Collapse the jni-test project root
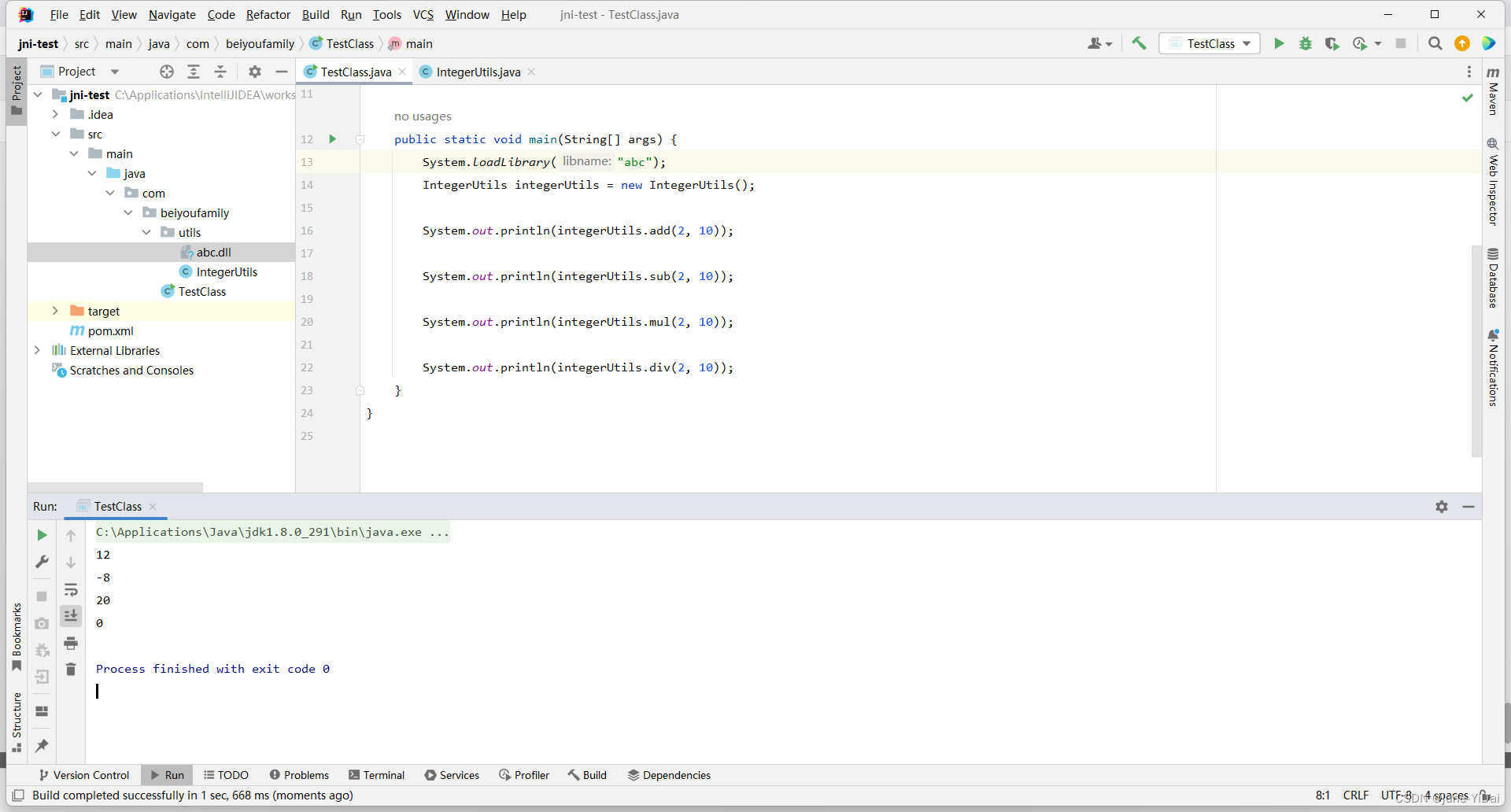The image size is (1511, 812). click(38, 94)
